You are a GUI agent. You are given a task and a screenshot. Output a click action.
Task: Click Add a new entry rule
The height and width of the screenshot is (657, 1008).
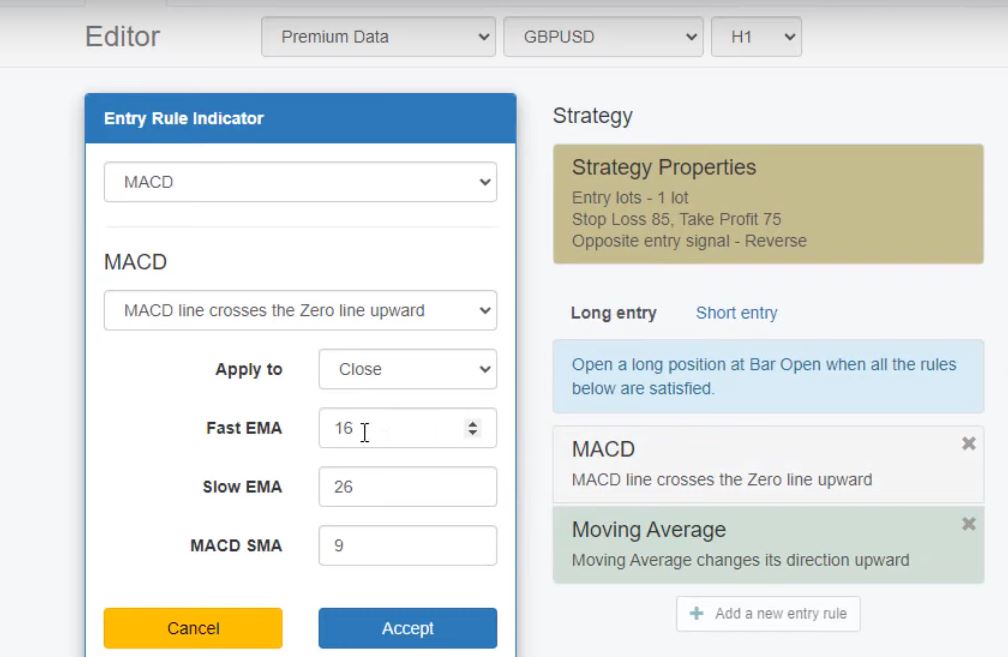point(768,614)
